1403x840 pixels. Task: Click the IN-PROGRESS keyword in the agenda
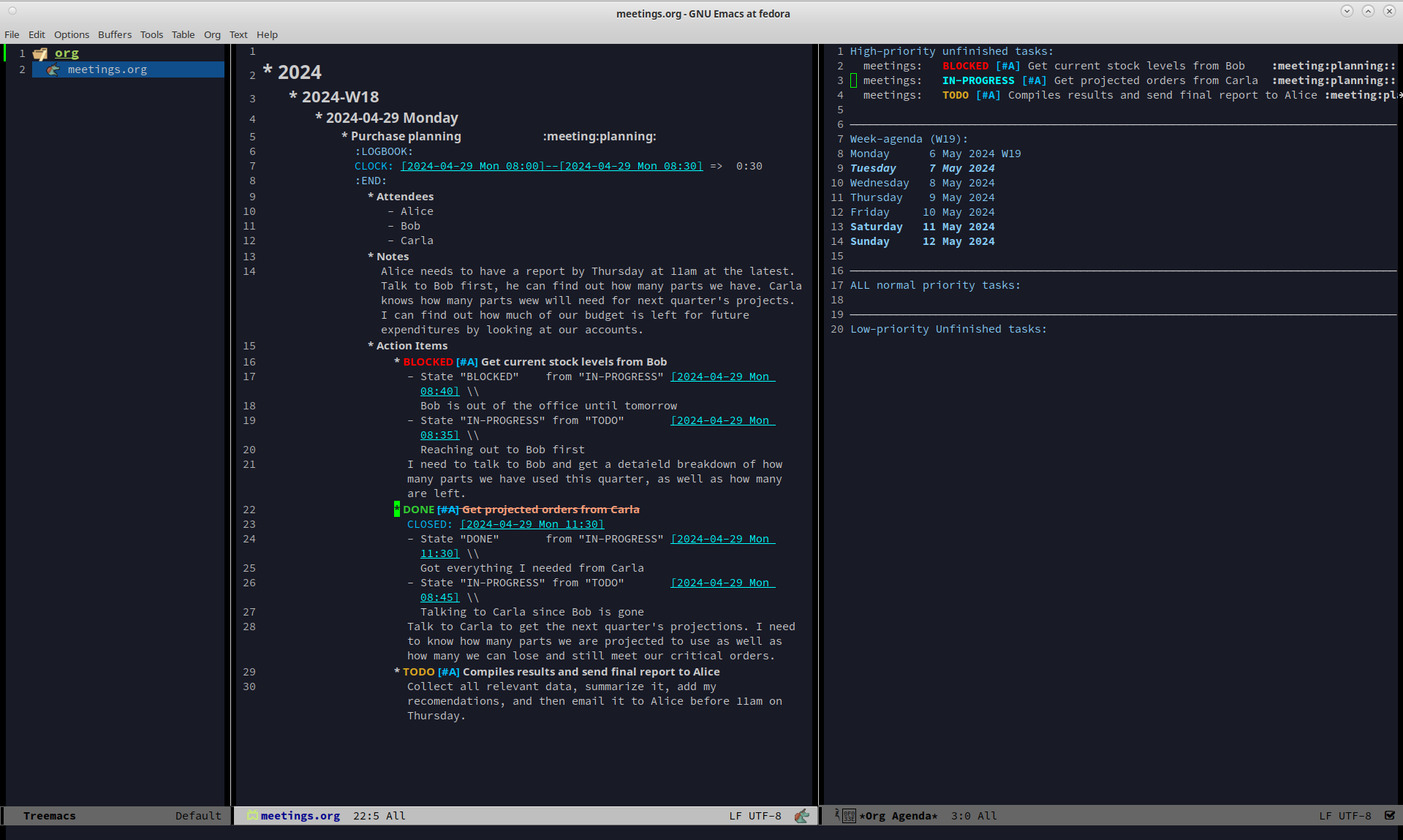(x=978, y=80)
